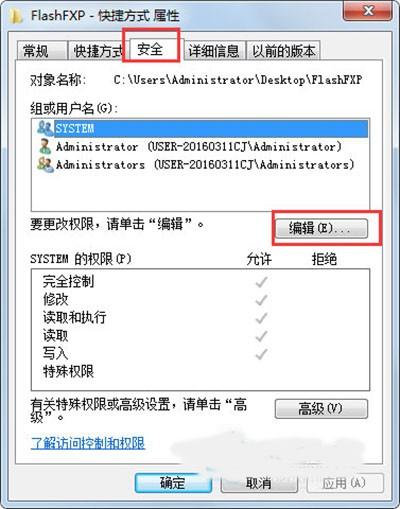
Task: Click the Administrators group icon
Action: (x=45, y=164)
